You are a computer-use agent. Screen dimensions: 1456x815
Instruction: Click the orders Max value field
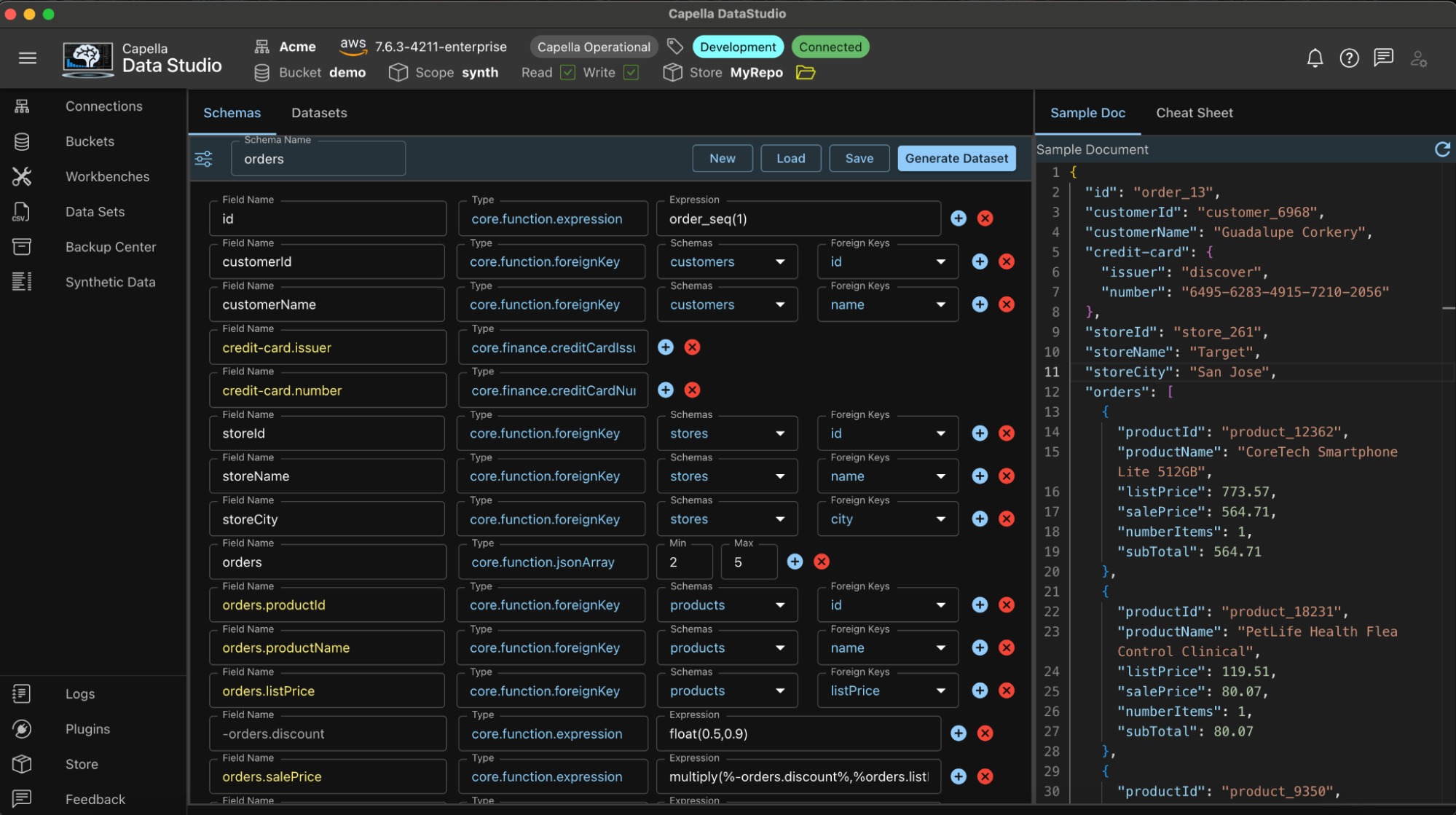tap(749, 562)
